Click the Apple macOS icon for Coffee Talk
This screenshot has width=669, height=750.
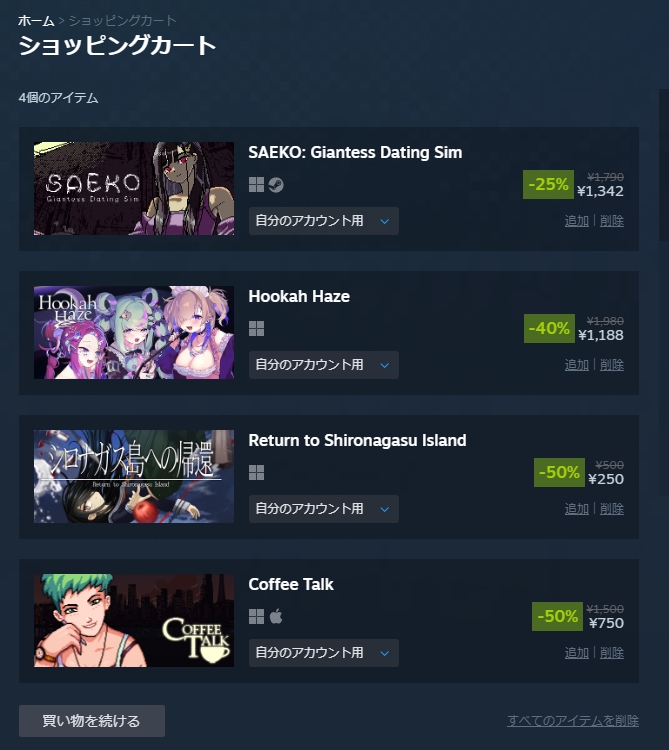tap(276, 616)
